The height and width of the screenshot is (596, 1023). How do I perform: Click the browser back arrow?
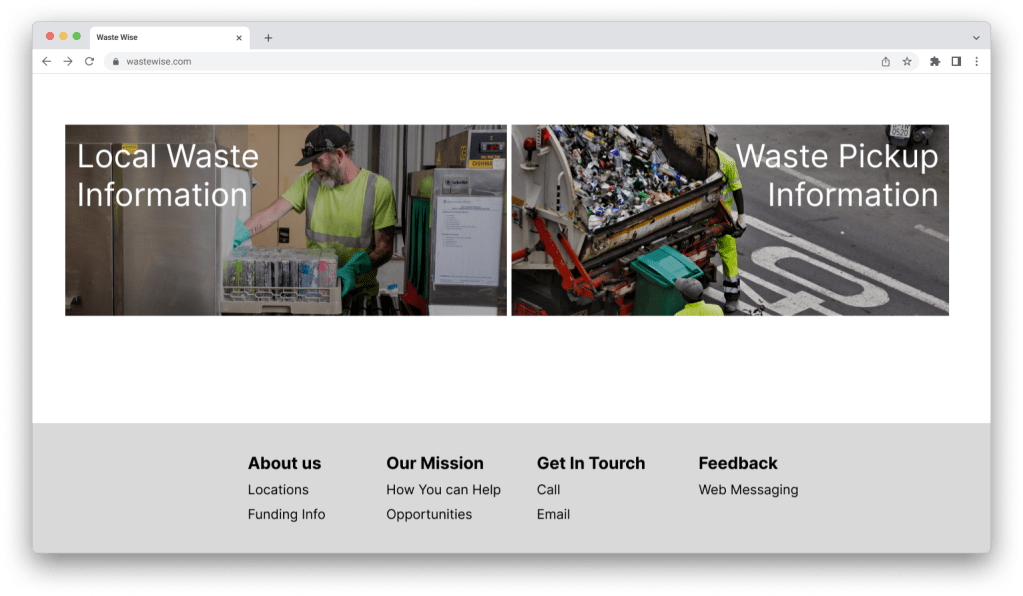[46, 61]
